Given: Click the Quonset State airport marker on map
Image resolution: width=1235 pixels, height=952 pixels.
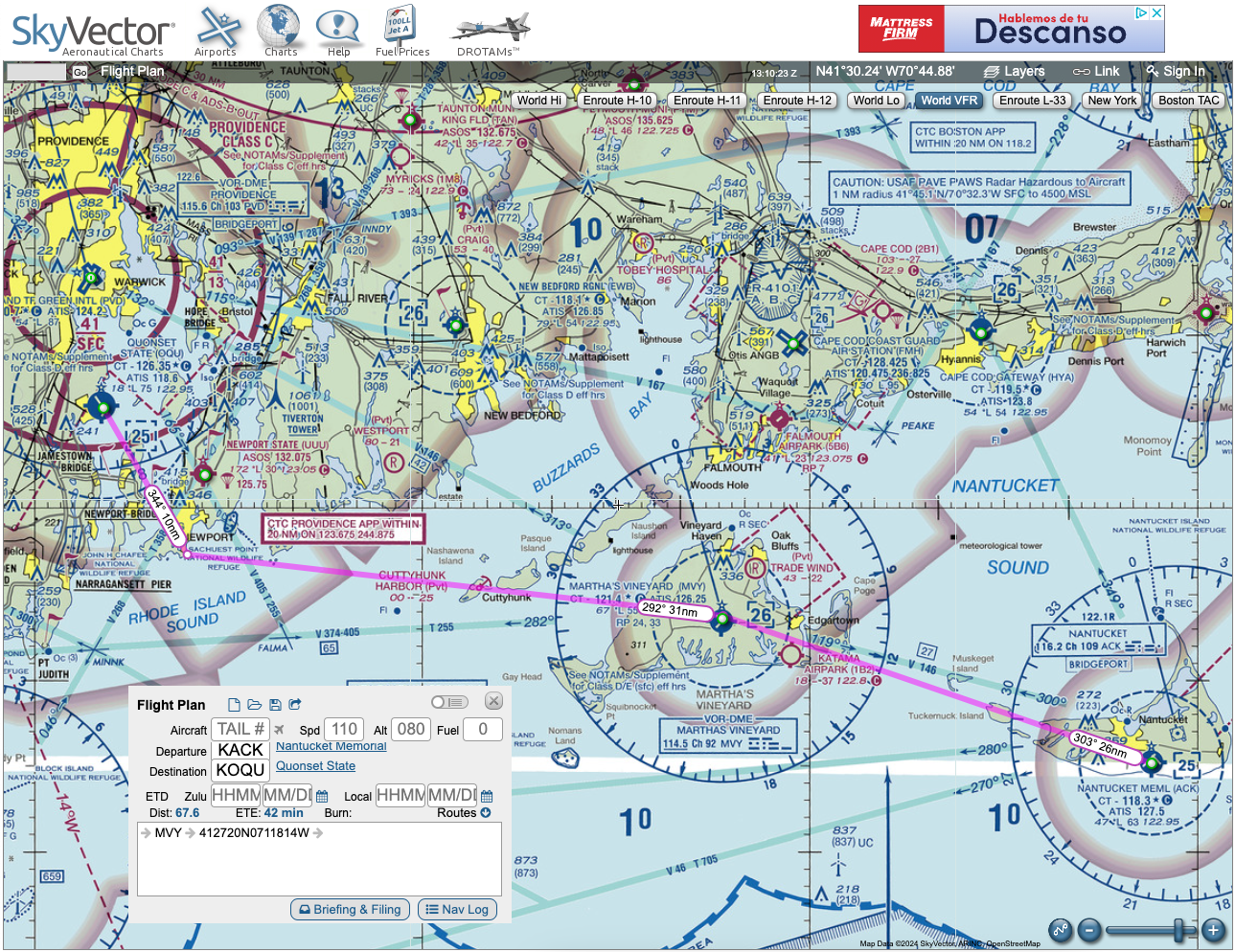Looking at the screenshot, I should (101, 406).
